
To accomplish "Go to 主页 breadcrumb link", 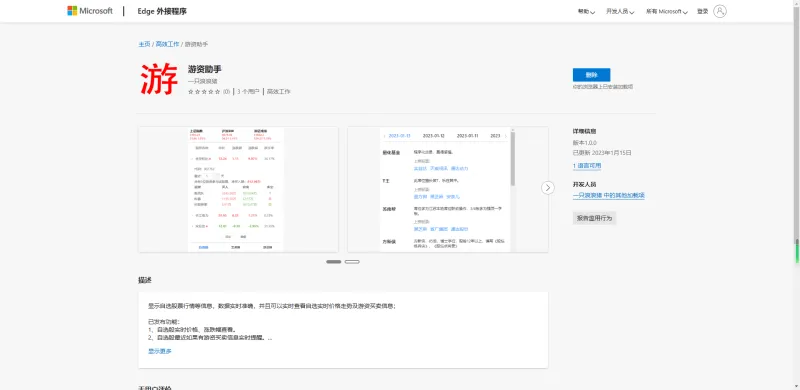I will (144, 44).
